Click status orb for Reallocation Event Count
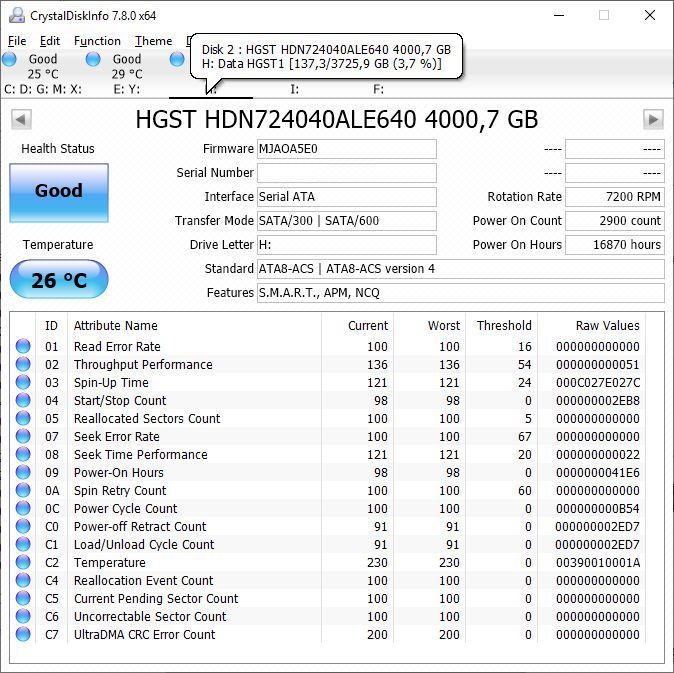The image size is (674, 673). [23, 580]
